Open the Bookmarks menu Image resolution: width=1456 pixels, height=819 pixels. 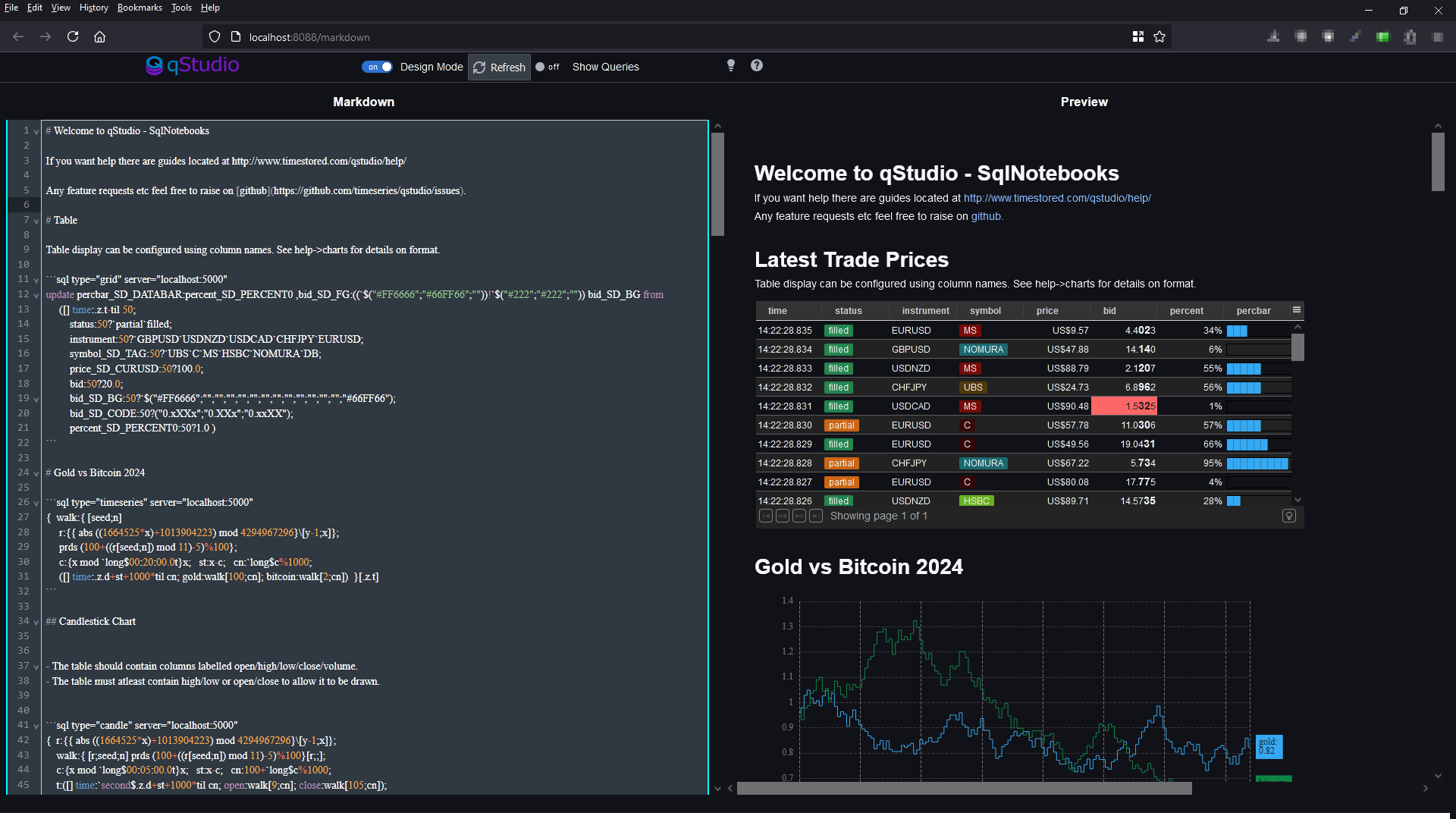pyautogui.click(x=140, y=8)
